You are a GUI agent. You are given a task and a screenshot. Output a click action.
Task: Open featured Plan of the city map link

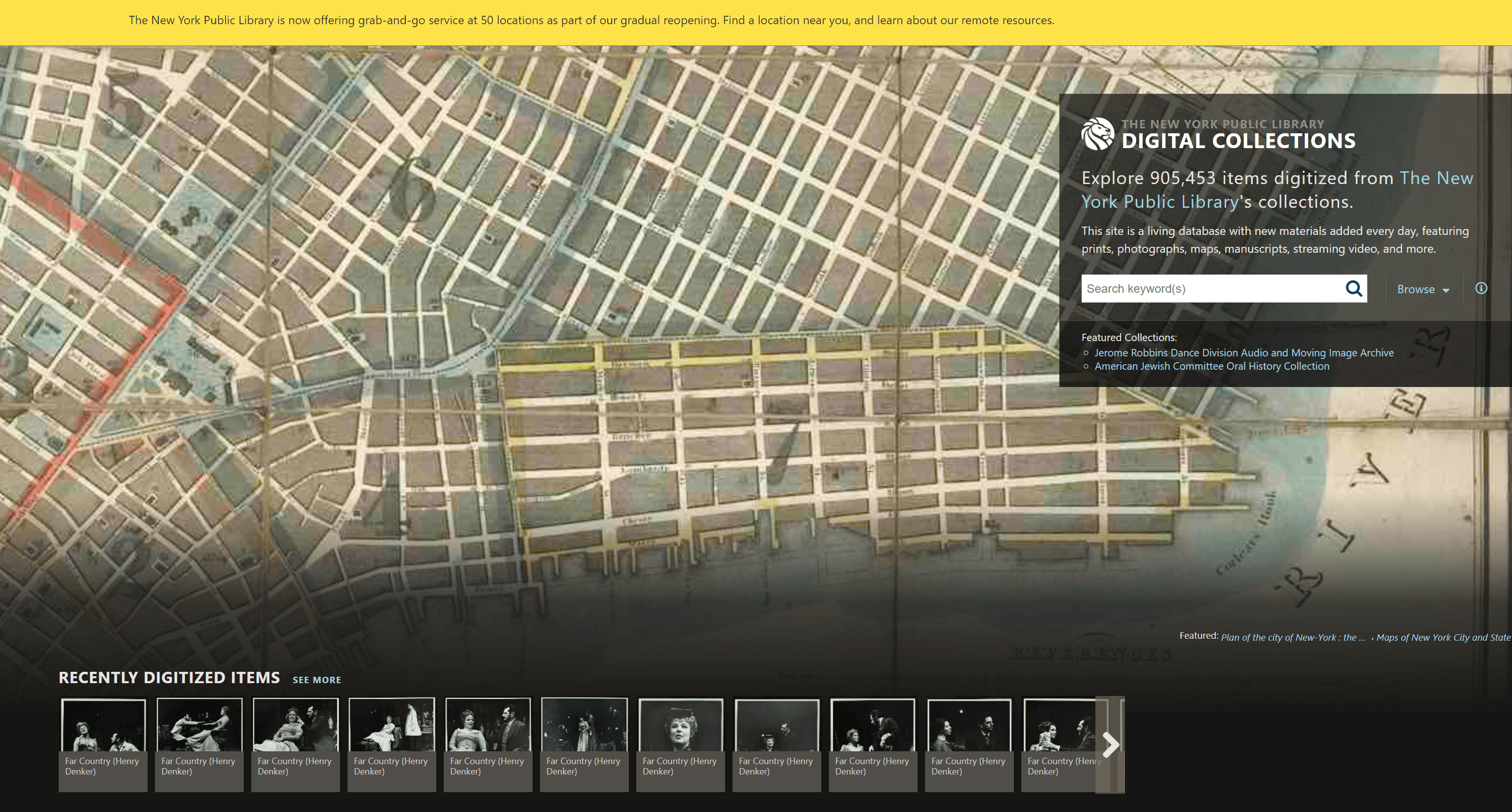(x=1292, y=638)
